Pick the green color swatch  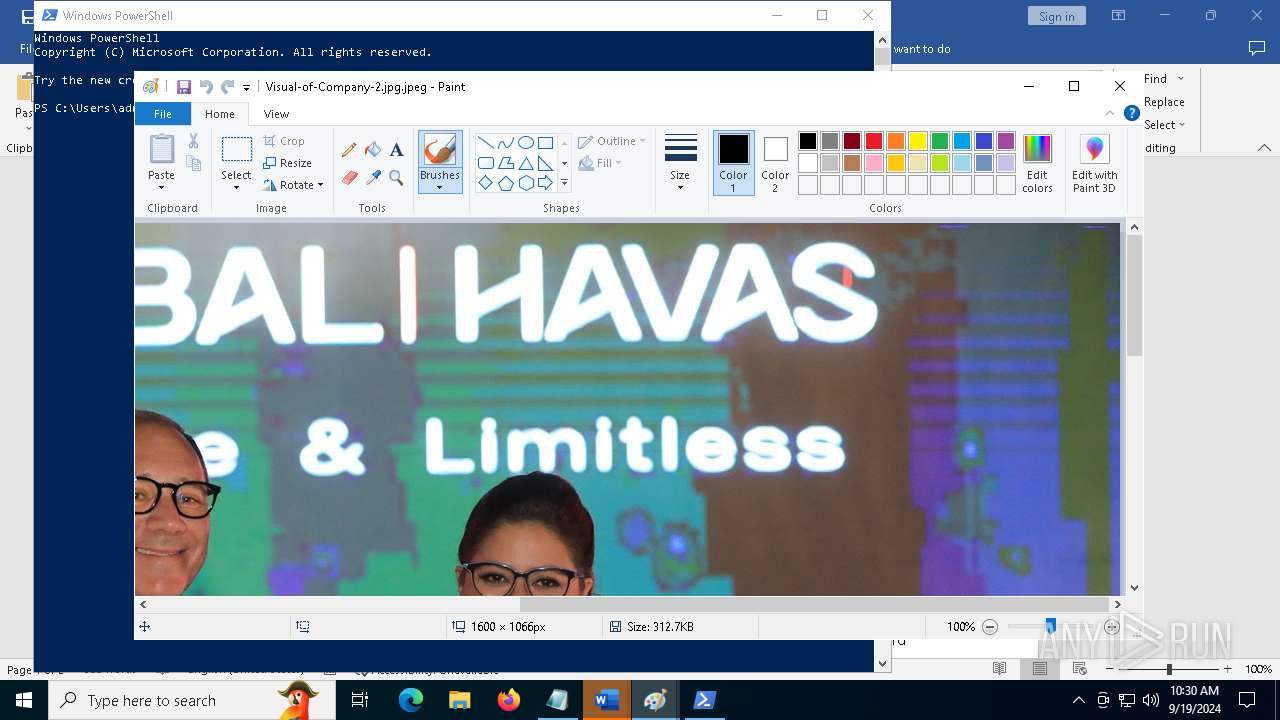(940, 141)
